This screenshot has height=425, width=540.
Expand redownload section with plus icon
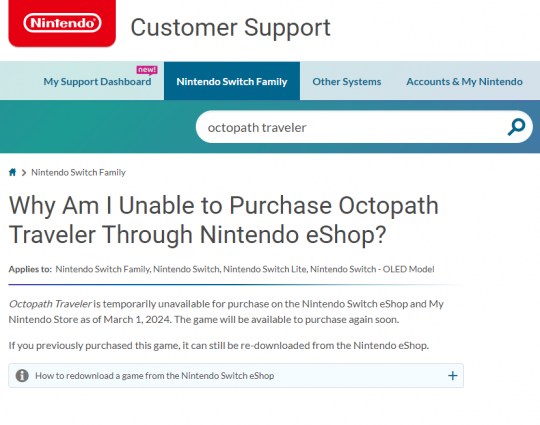pos(453,375)
